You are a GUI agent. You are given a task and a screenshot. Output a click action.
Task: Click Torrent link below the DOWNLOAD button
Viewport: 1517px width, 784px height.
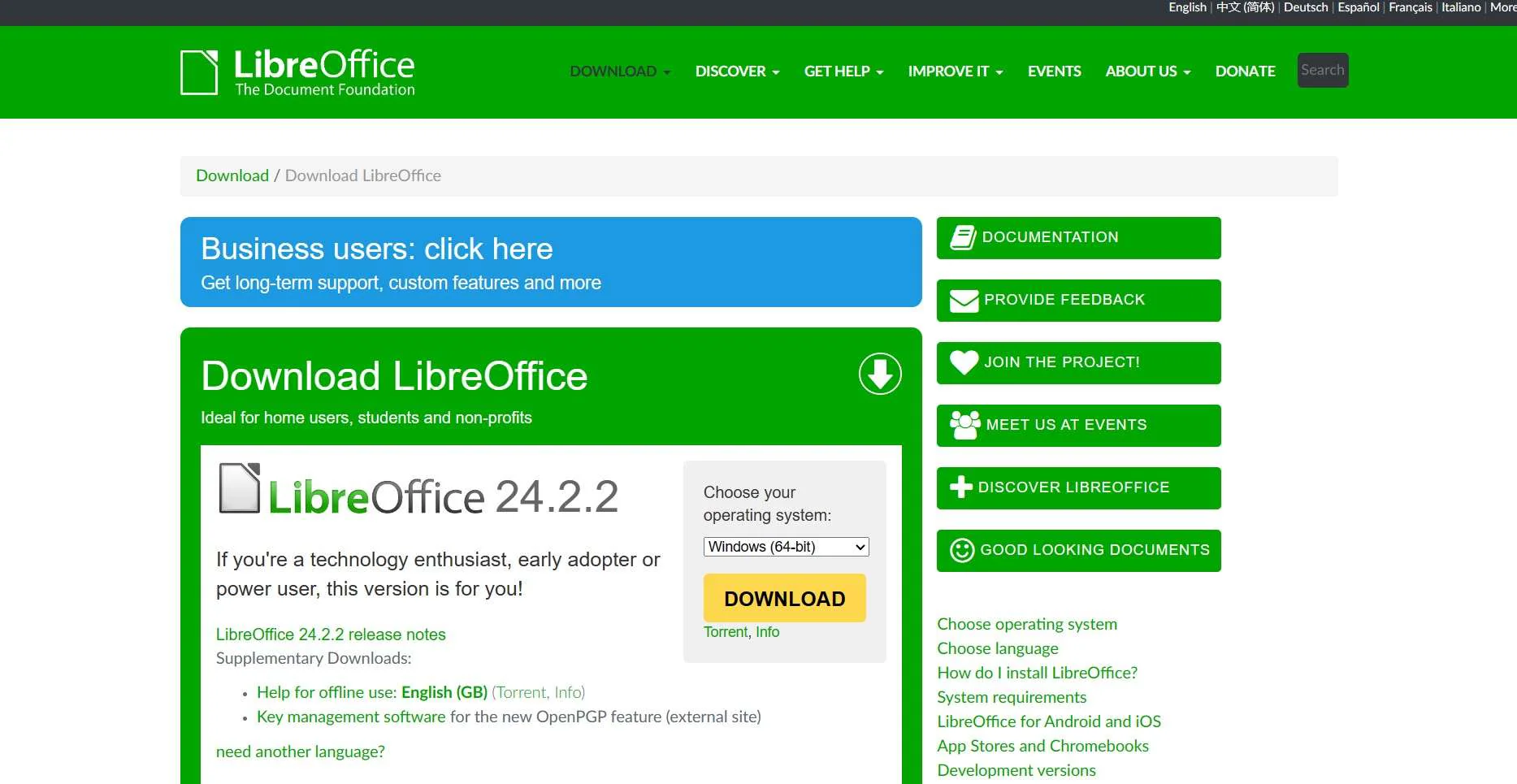(726, 632)
